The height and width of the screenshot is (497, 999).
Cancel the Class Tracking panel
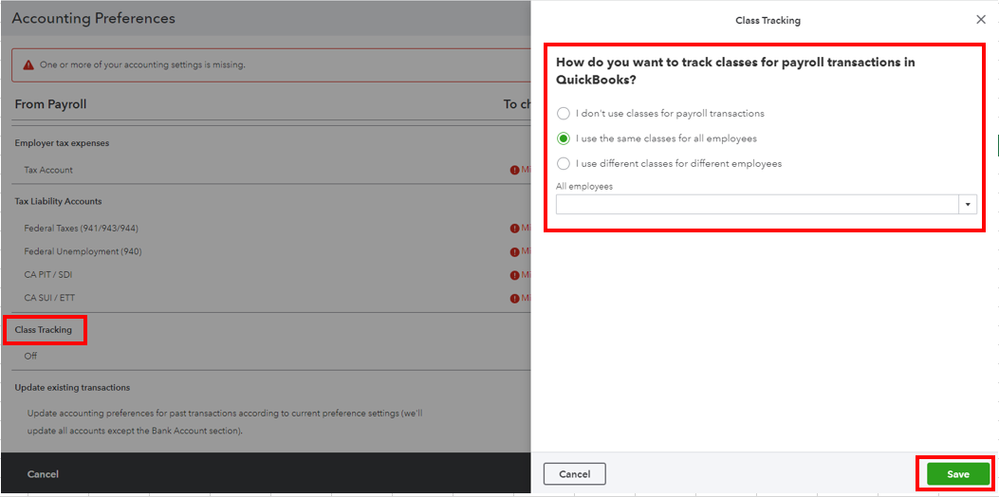point(574,474)
